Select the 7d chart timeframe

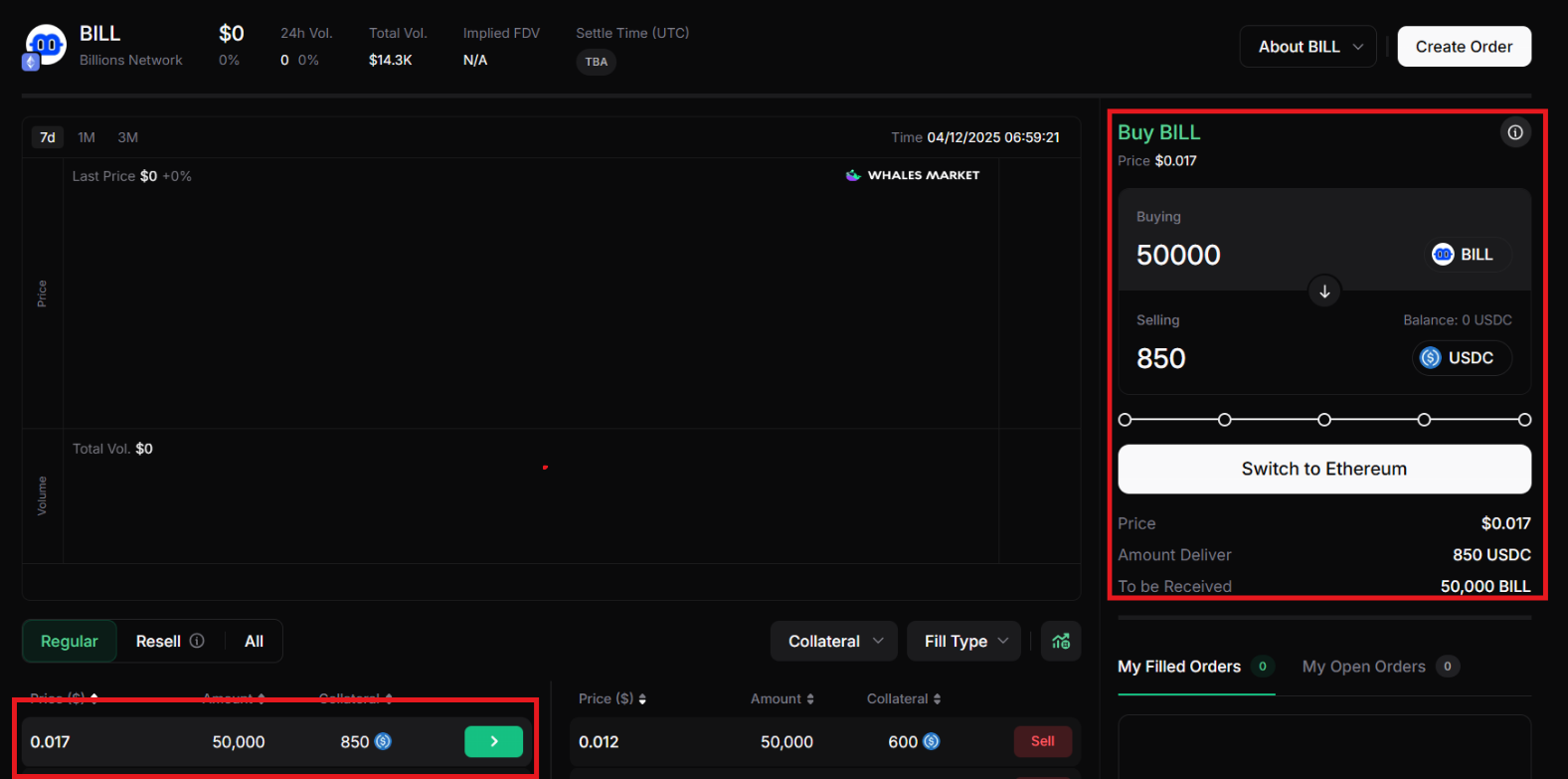48,137
